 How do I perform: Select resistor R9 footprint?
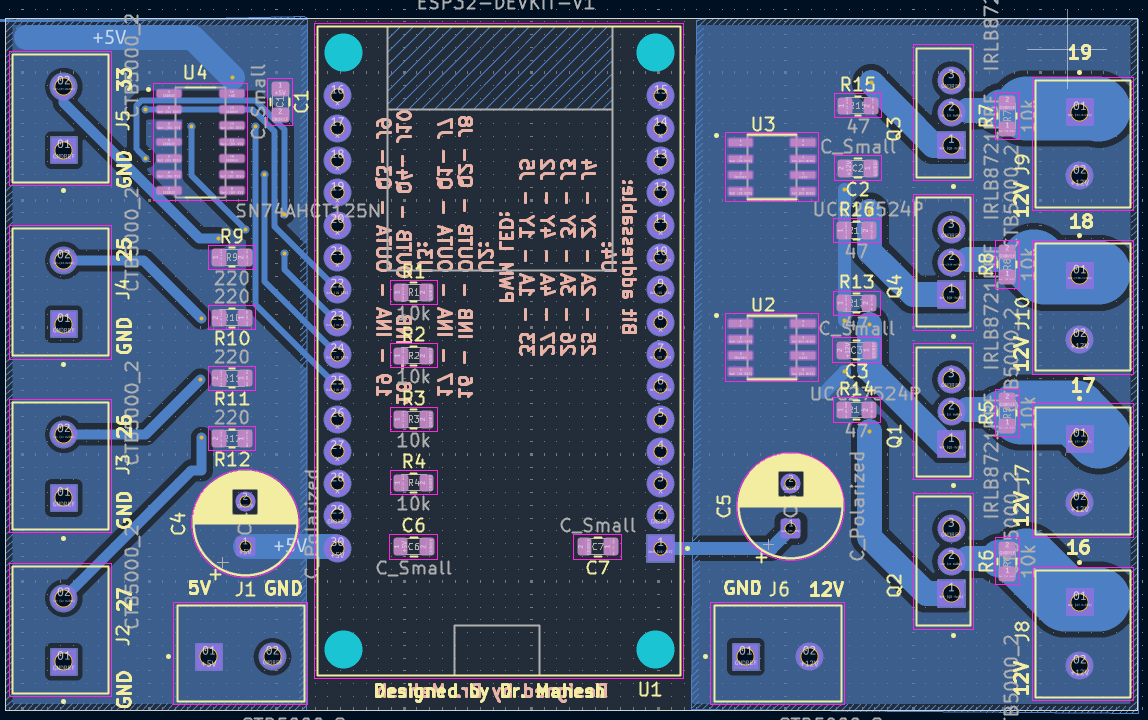(231, 257)
